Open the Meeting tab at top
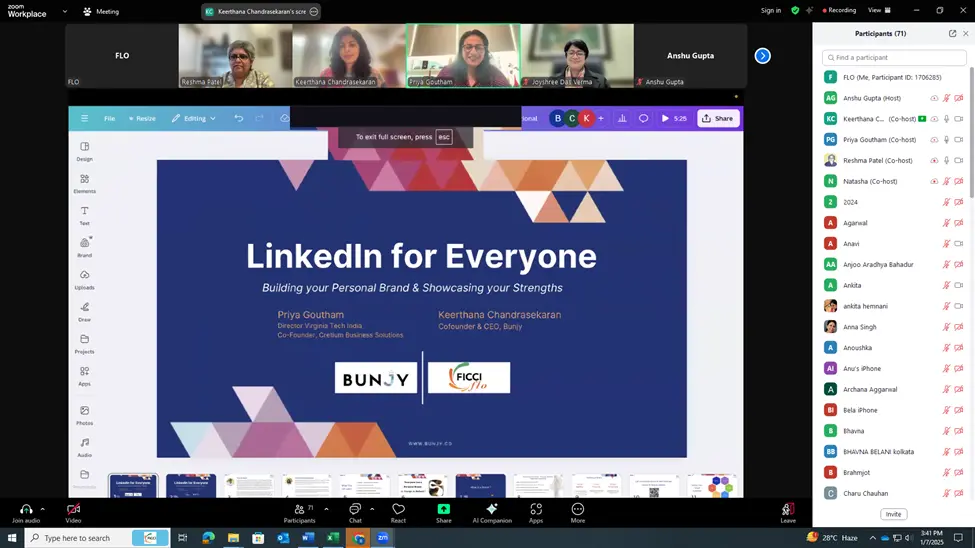 click(x=101, y=11)
